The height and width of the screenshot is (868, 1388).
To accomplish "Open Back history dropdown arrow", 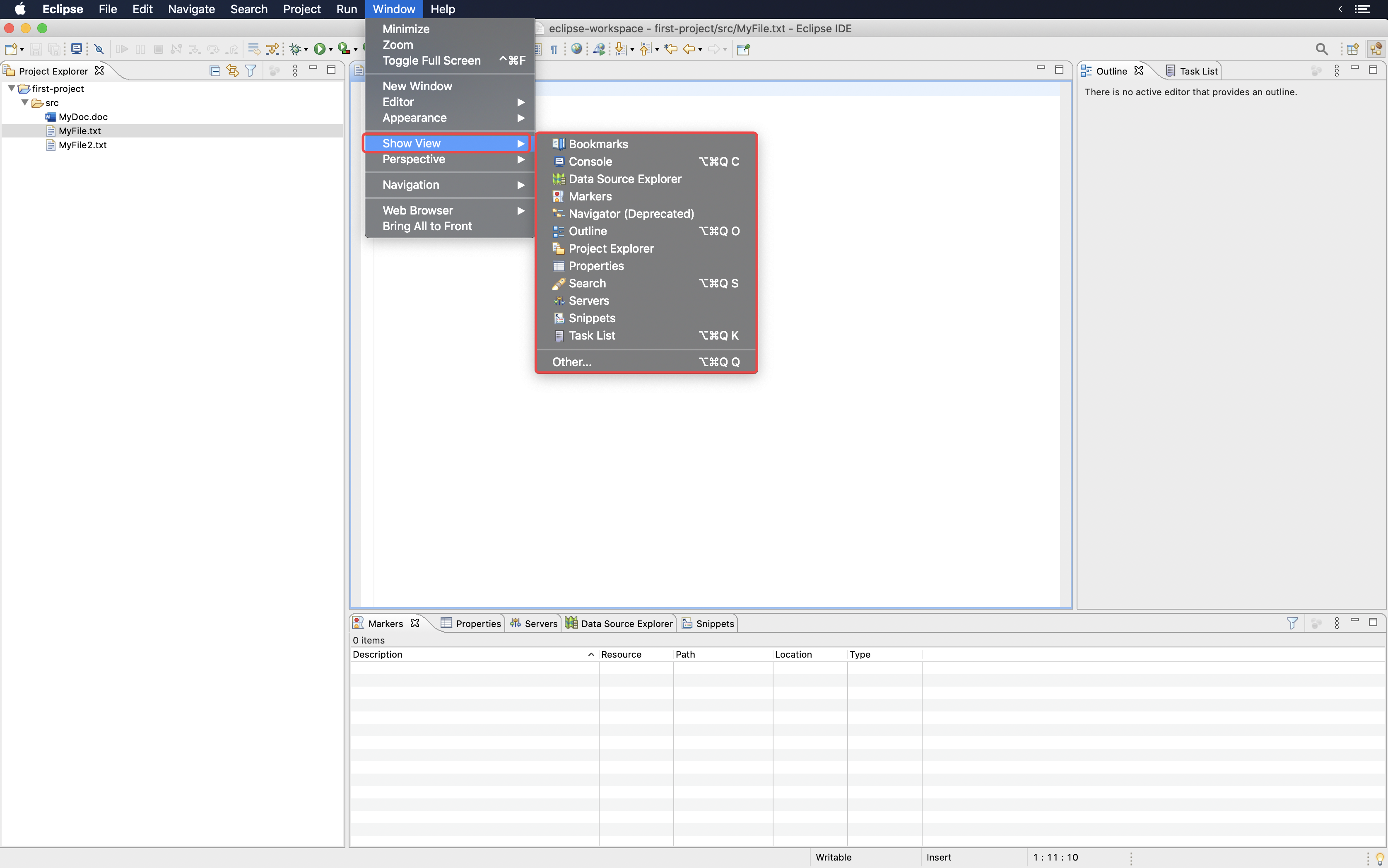I will point(700,50).
